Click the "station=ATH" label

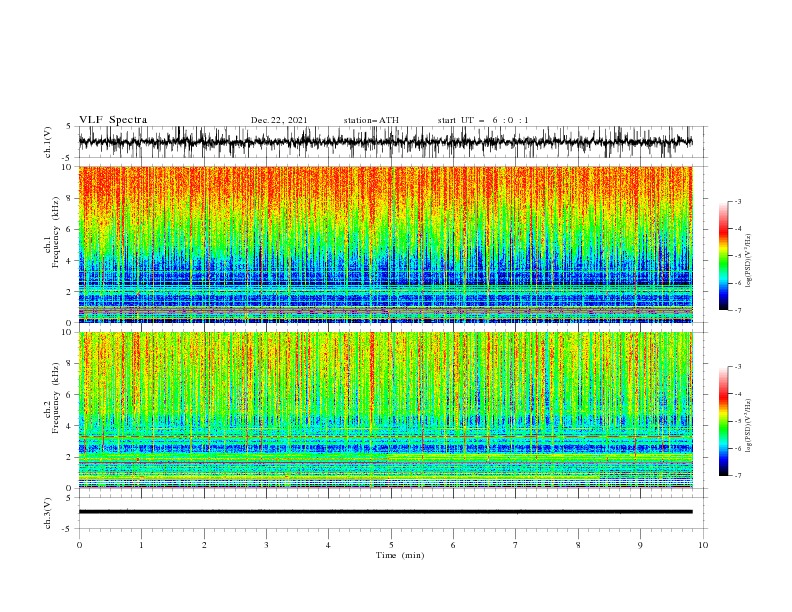371,120
